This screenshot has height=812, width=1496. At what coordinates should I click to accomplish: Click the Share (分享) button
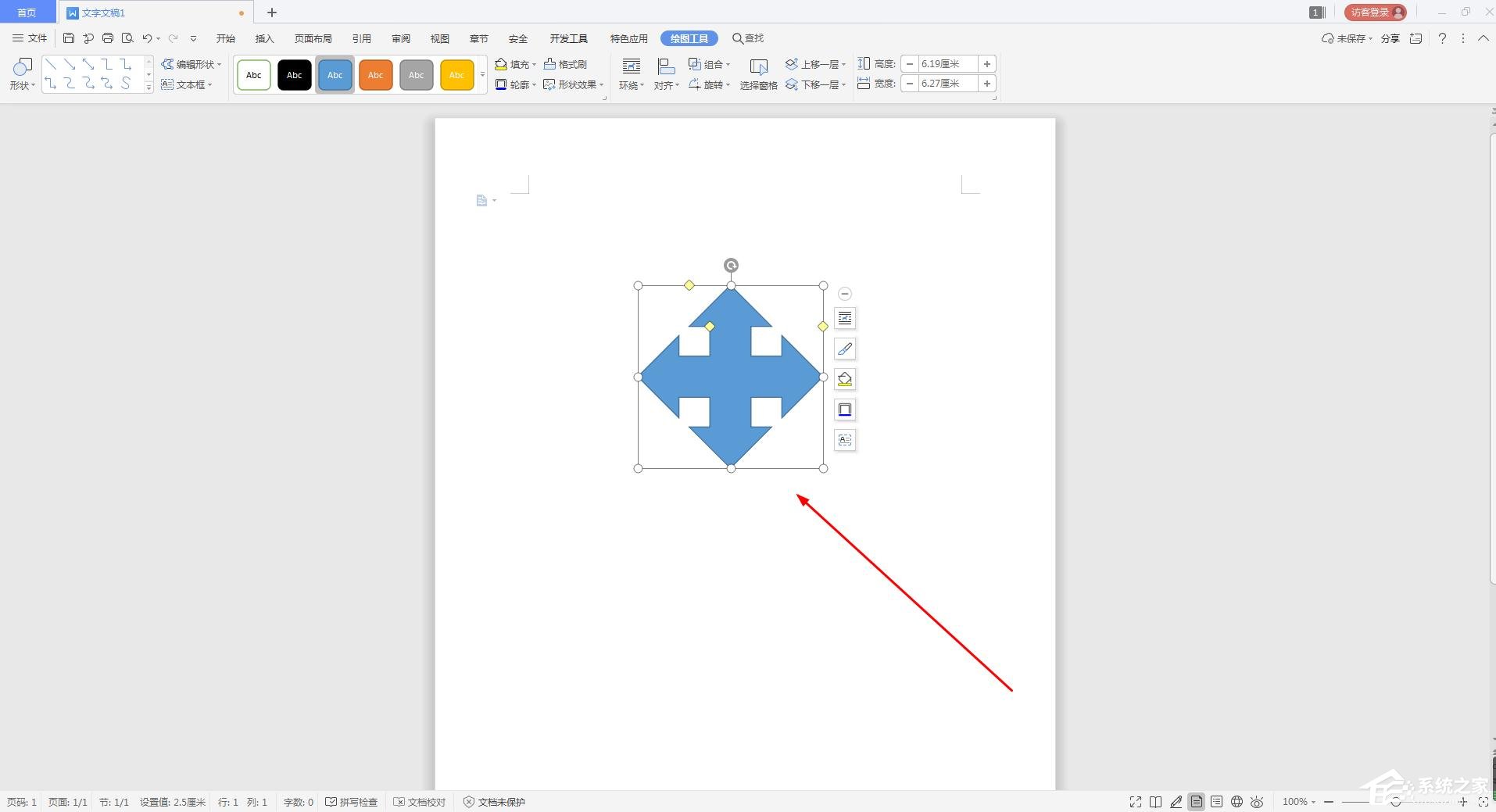1390,38
